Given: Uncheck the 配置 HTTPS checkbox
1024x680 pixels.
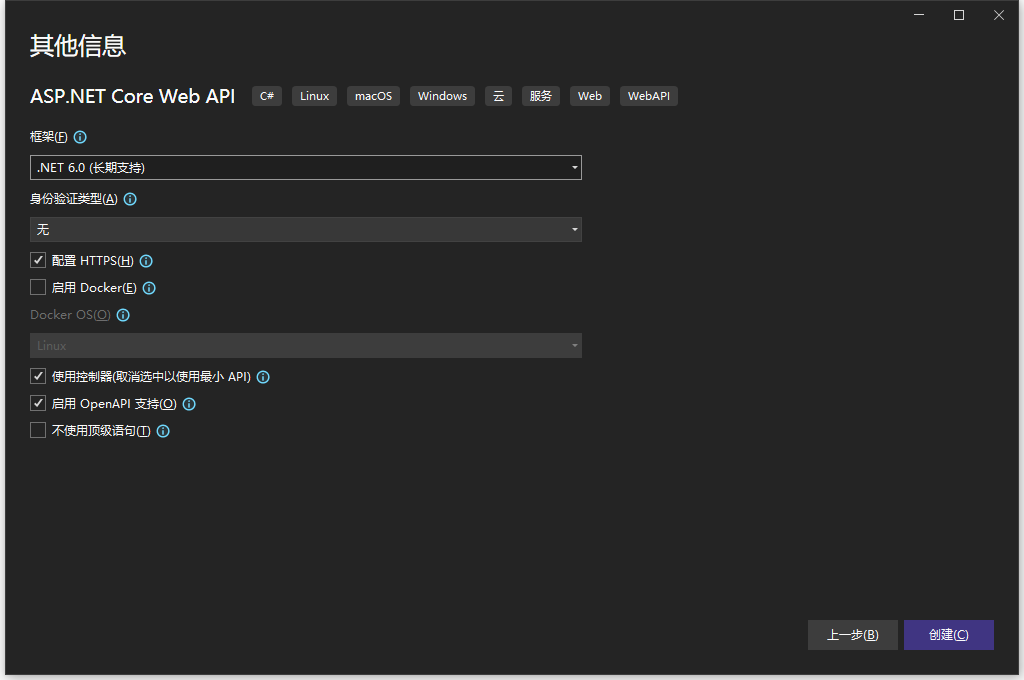Looking at the screenshot, I should pos(38,261).
